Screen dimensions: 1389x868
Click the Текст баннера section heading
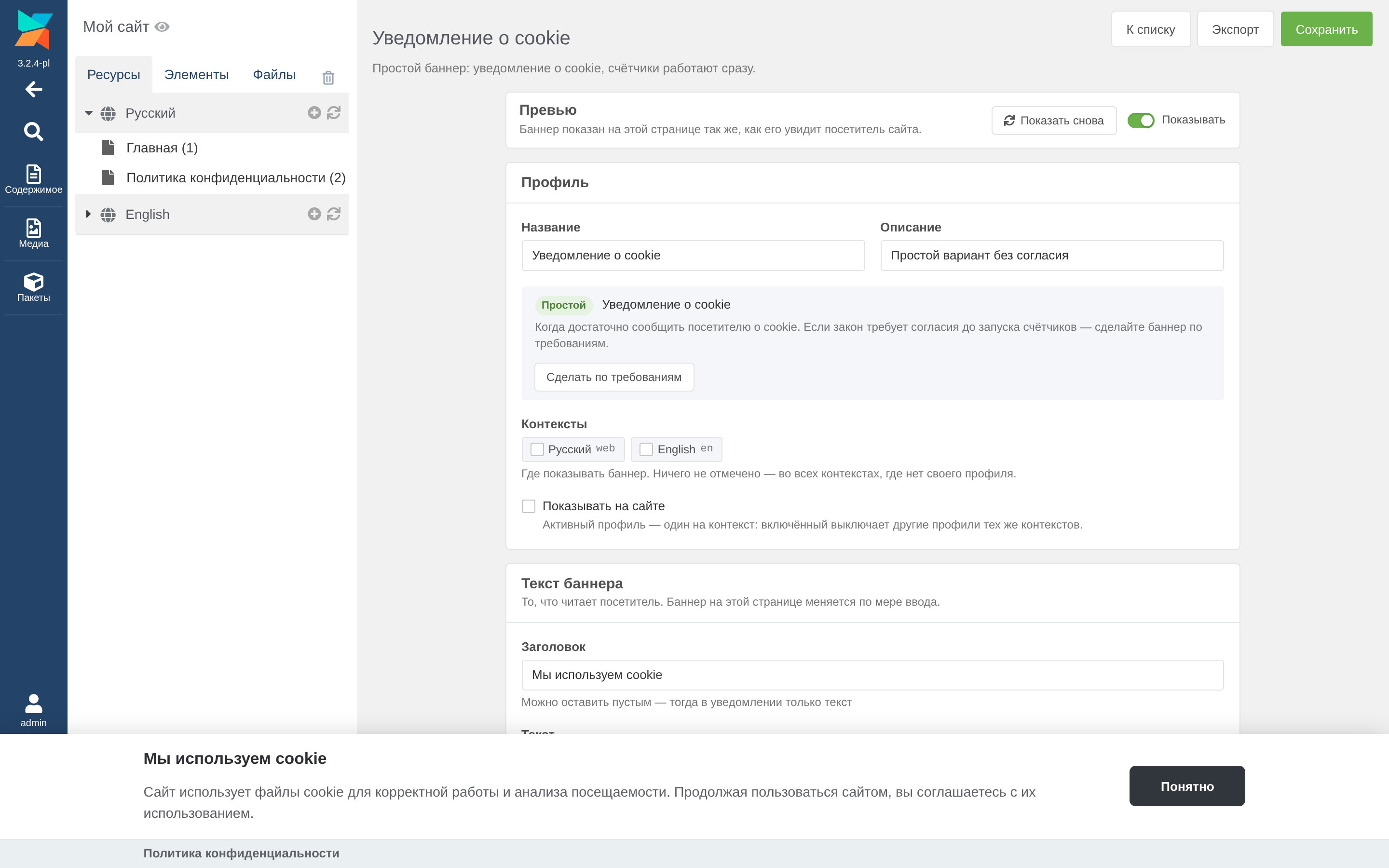point(572,583)
